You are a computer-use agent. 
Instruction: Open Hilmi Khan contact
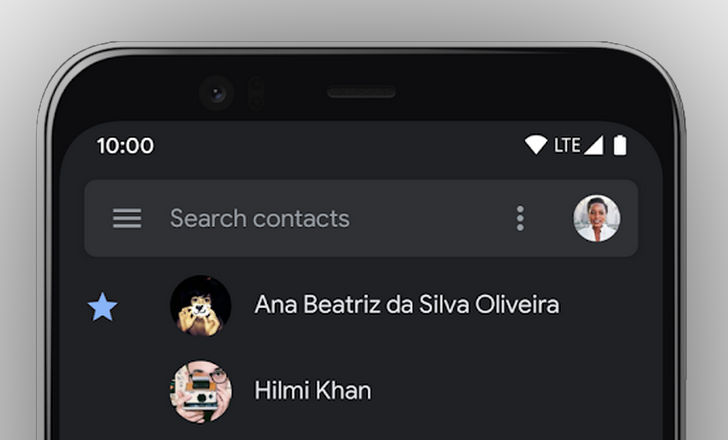click(313, 390)
